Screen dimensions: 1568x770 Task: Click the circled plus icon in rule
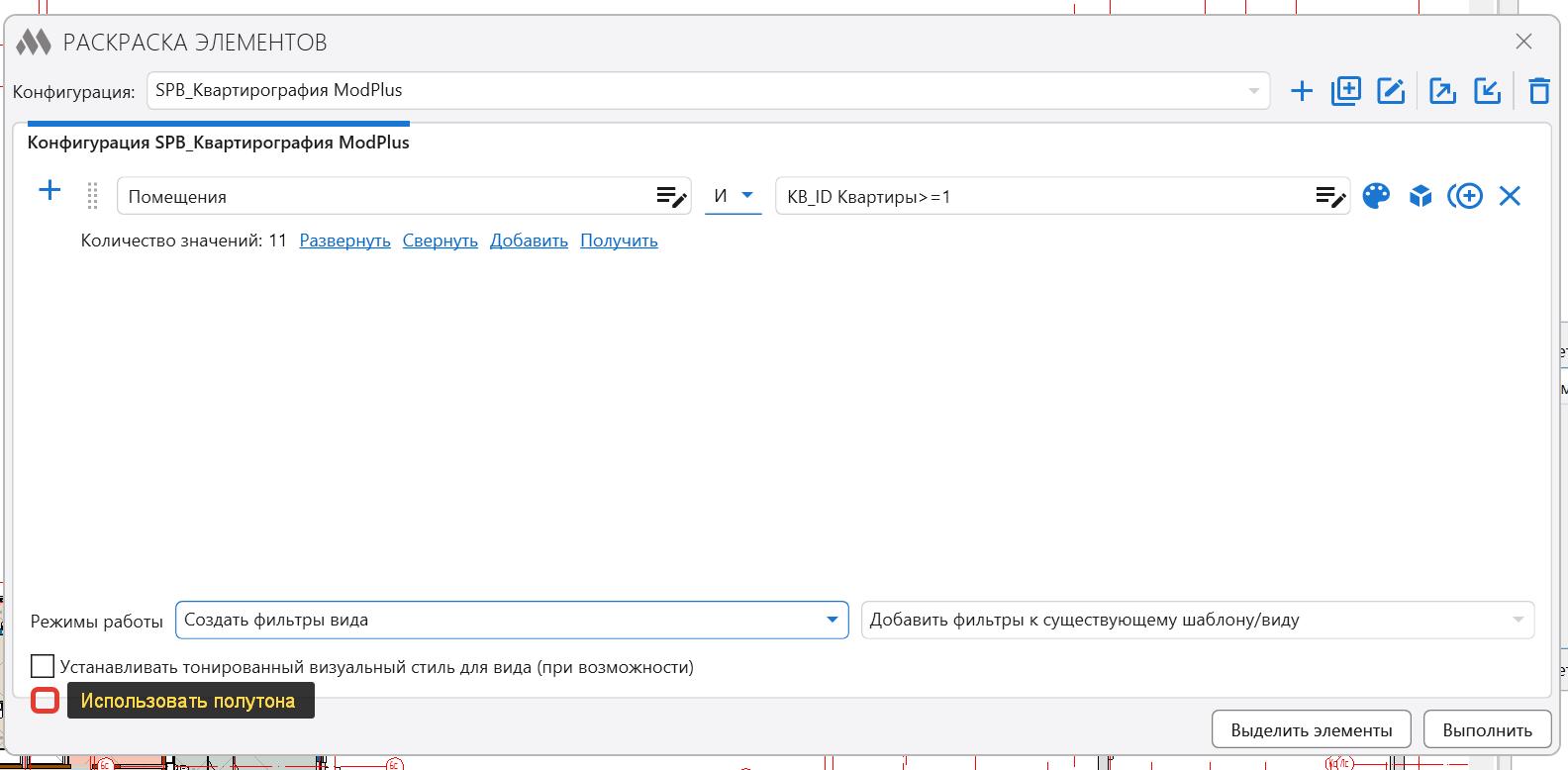click(1465, 196)
